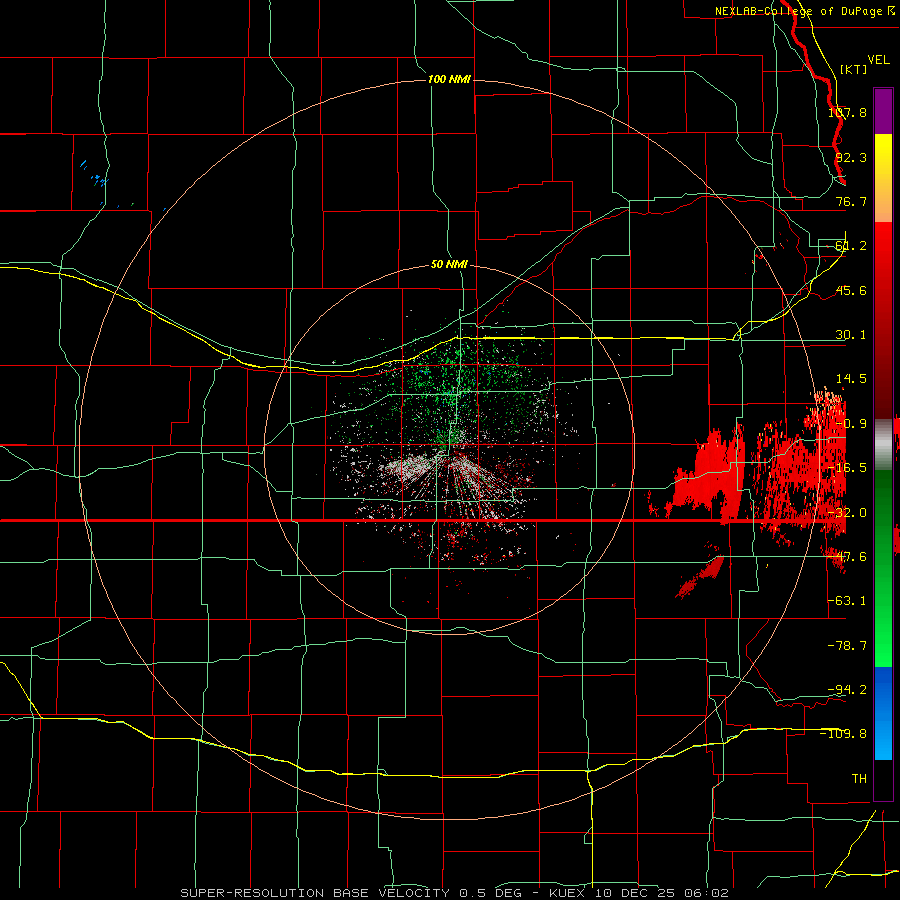Click the 107.8 velocity scale value
This screenshot has height=900, width=900.
click(x=847, y=112)
